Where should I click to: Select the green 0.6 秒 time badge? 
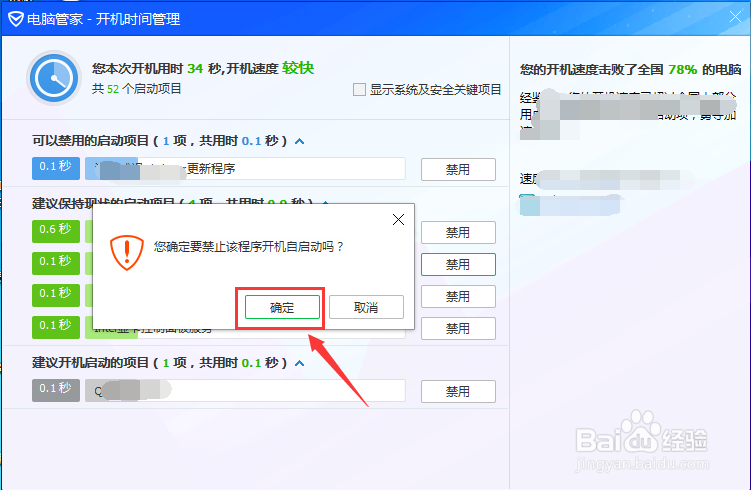(x=56, y=231)
